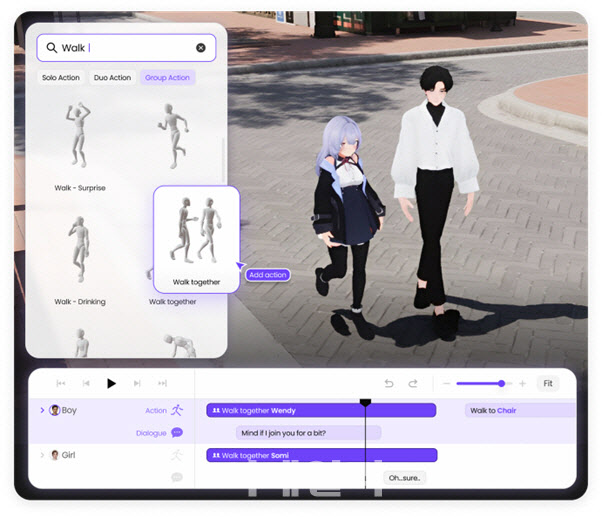The image size is (602, 517).
Task: Expand the Girl track row
Action: point(42,455)
